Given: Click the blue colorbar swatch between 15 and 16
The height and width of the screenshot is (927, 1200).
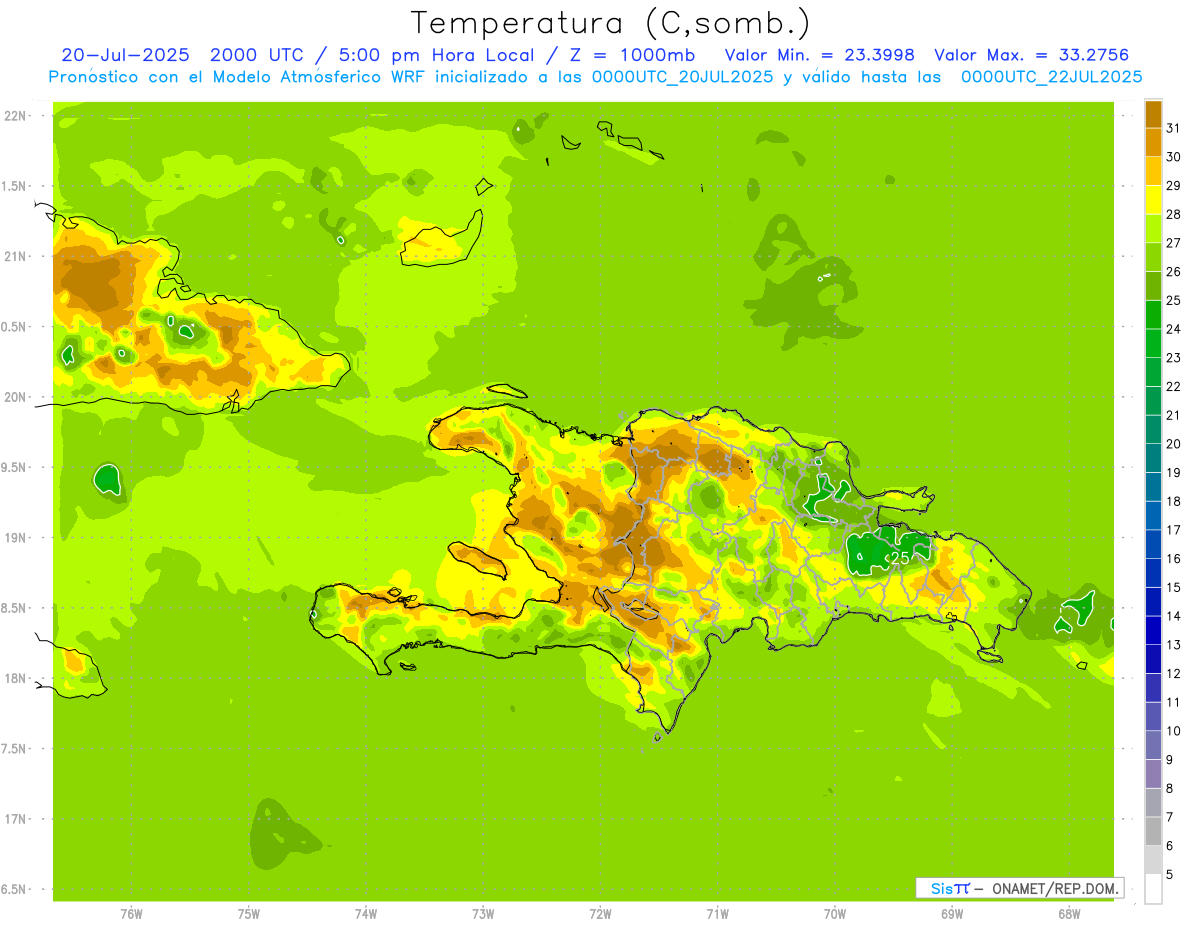Looking at the screenshot, I should [1153, 573].
